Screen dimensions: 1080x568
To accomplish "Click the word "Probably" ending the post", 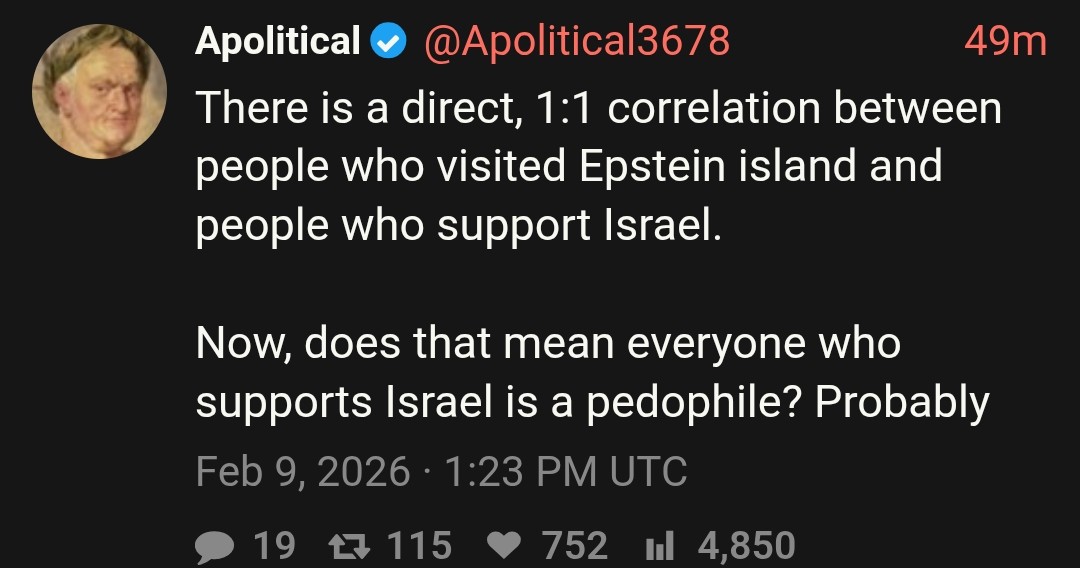I will (x=901, y=402).
